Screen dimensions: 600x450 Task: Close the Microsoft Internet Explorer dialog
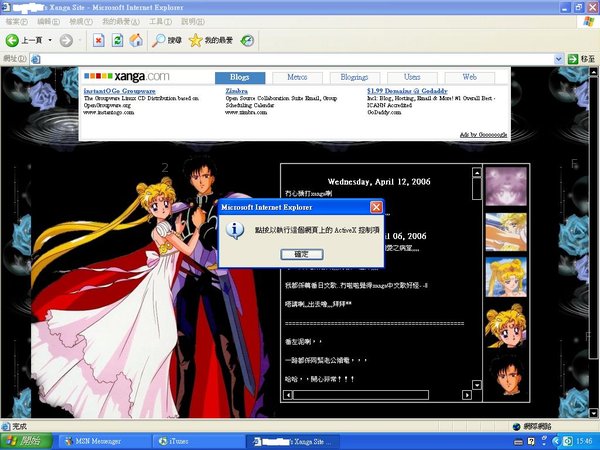tap(376, 207)
